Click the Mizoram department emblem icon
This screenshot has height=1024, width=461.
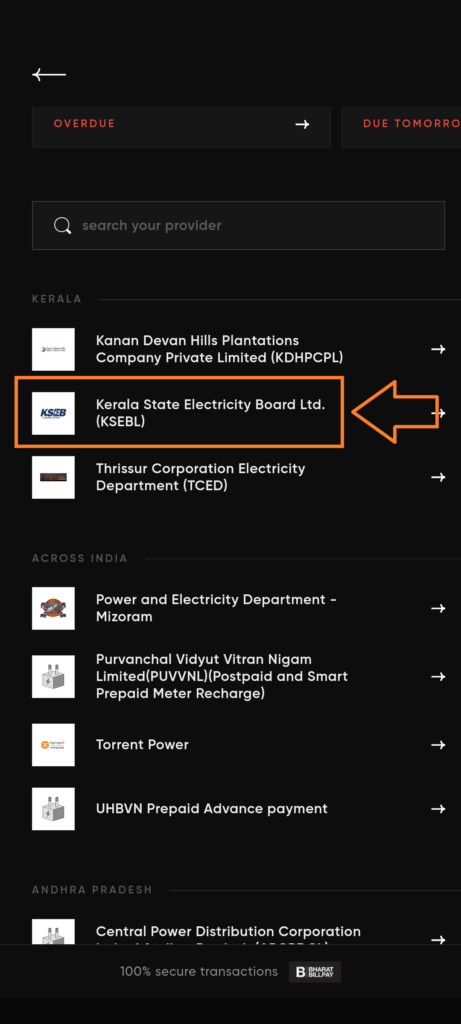(x=53, y=608)
